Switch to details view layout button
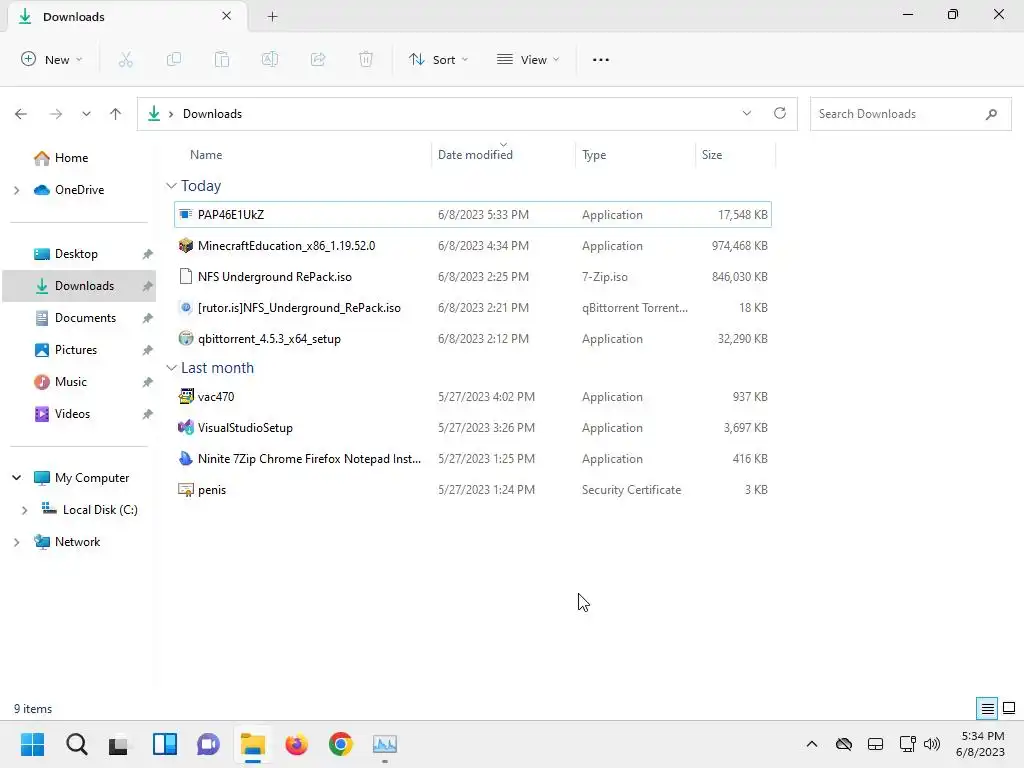 pos(987,709)
